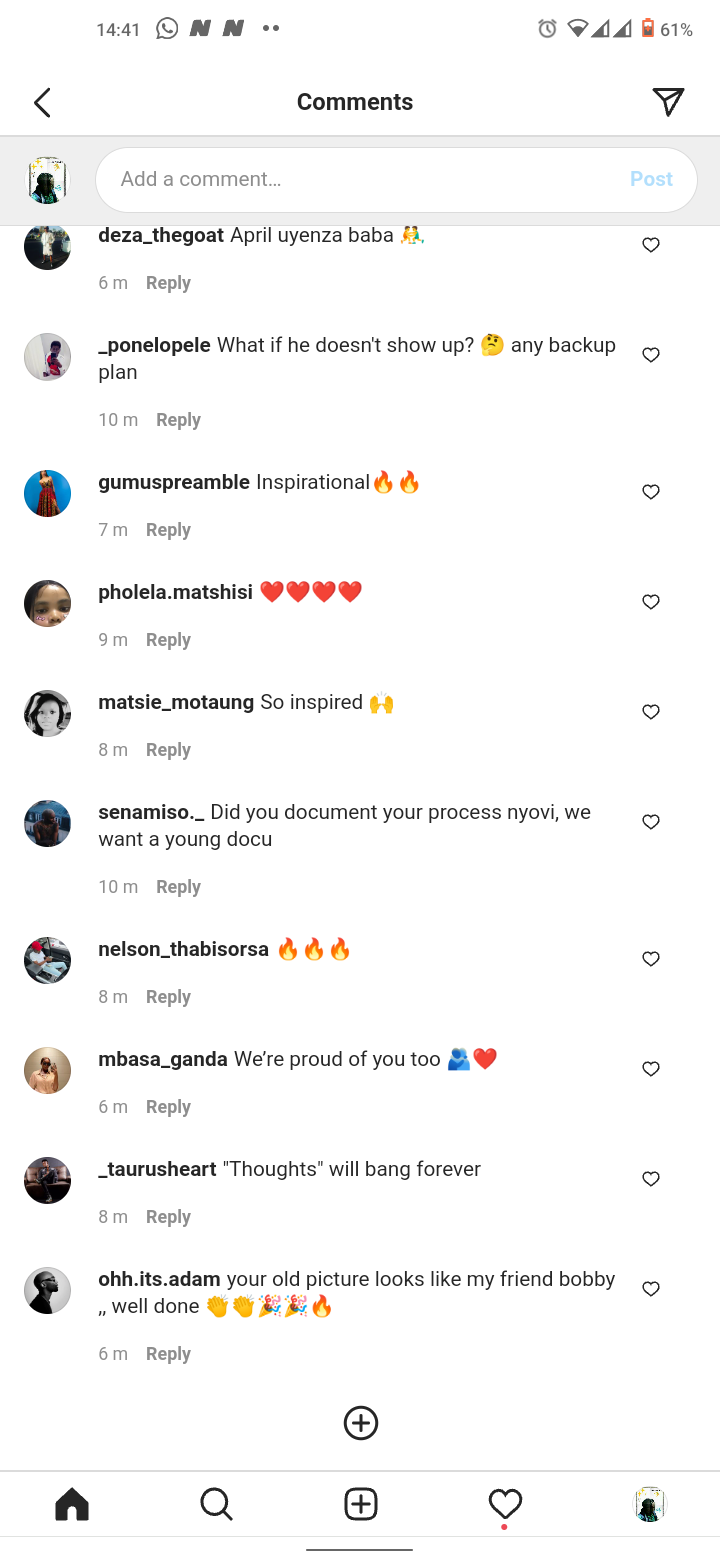Like mbasa_ganda's comment heart

pyautogui.click(x=651, y=1069)
